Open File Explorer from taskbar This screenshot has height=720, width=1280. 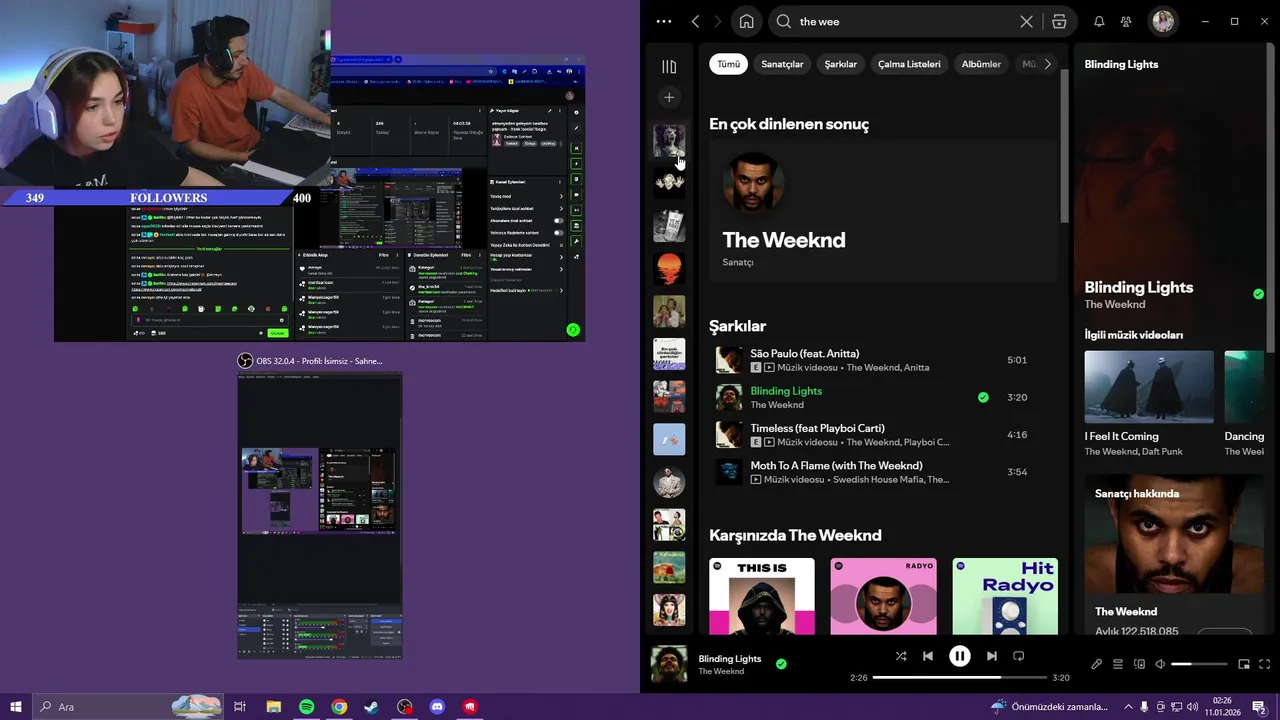(x=274, y=707)
